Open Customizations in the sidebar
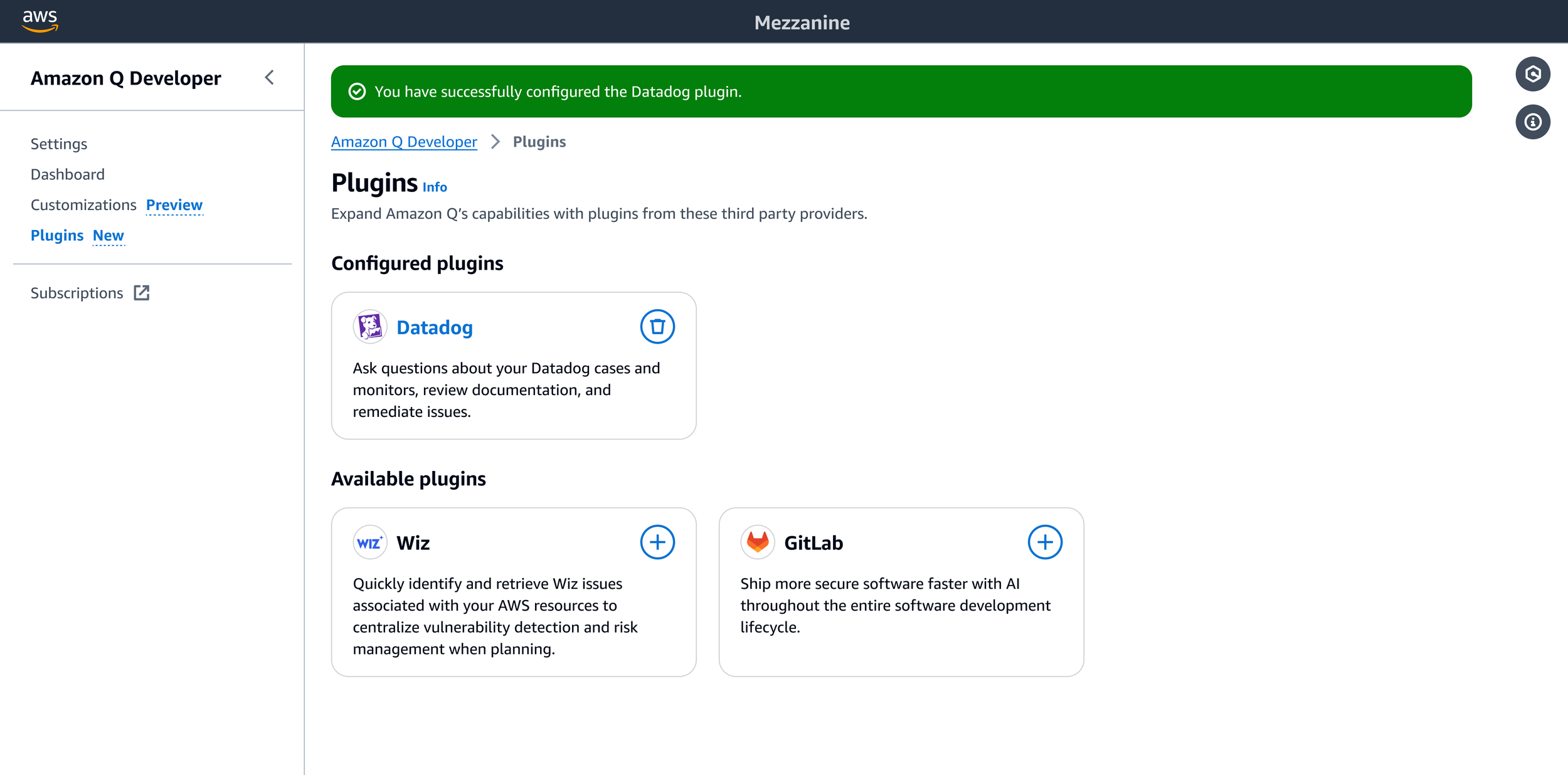The width and height of the screenshot is (1568, 775). 83,205
